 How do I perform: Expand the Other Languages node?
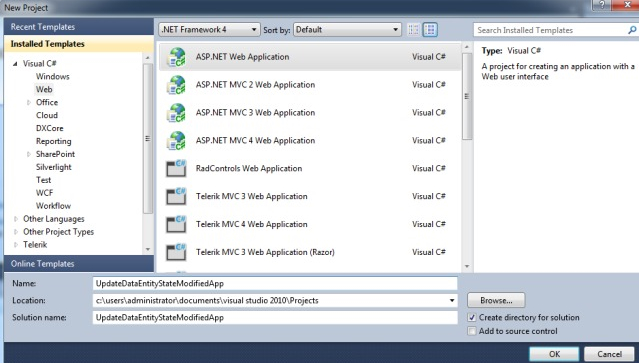pos(16,219)
